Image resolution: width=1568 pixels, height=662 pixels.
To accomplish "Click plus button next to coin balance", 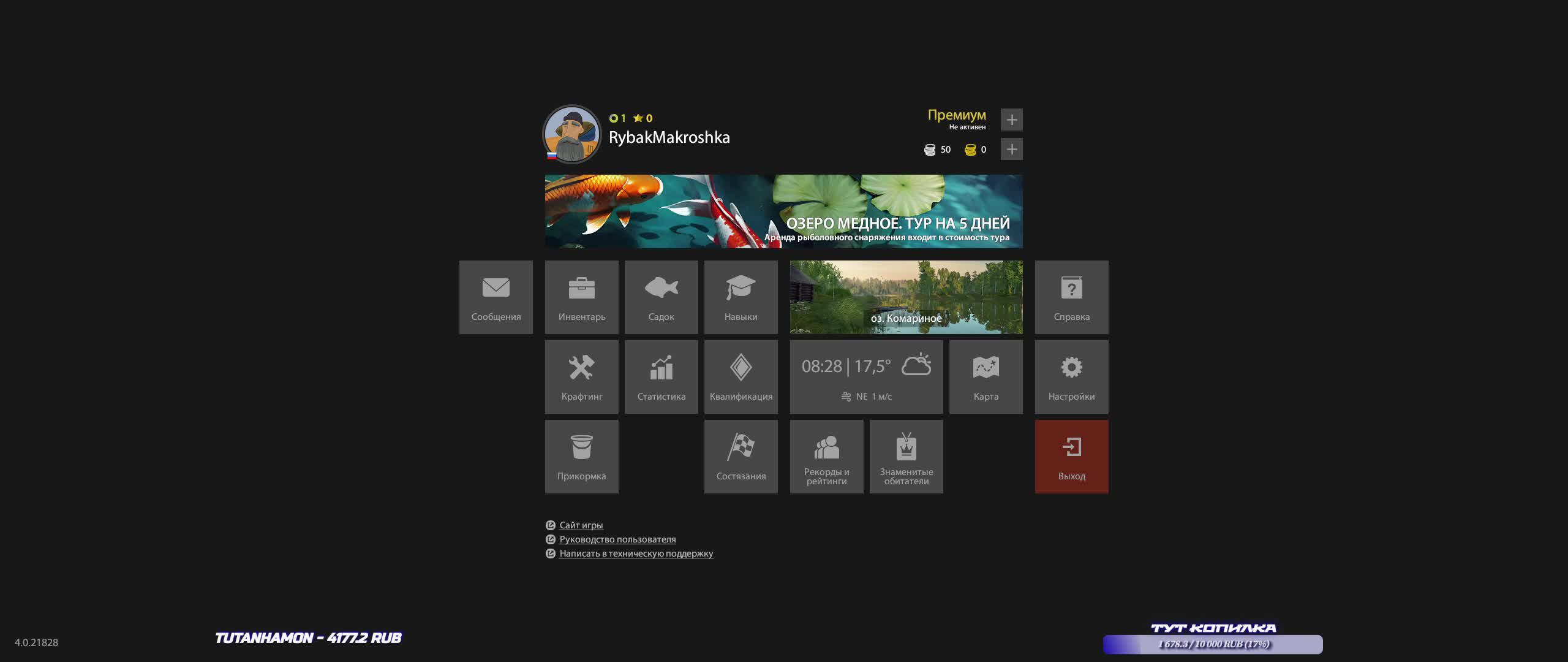I will (x=1011, y=149).
